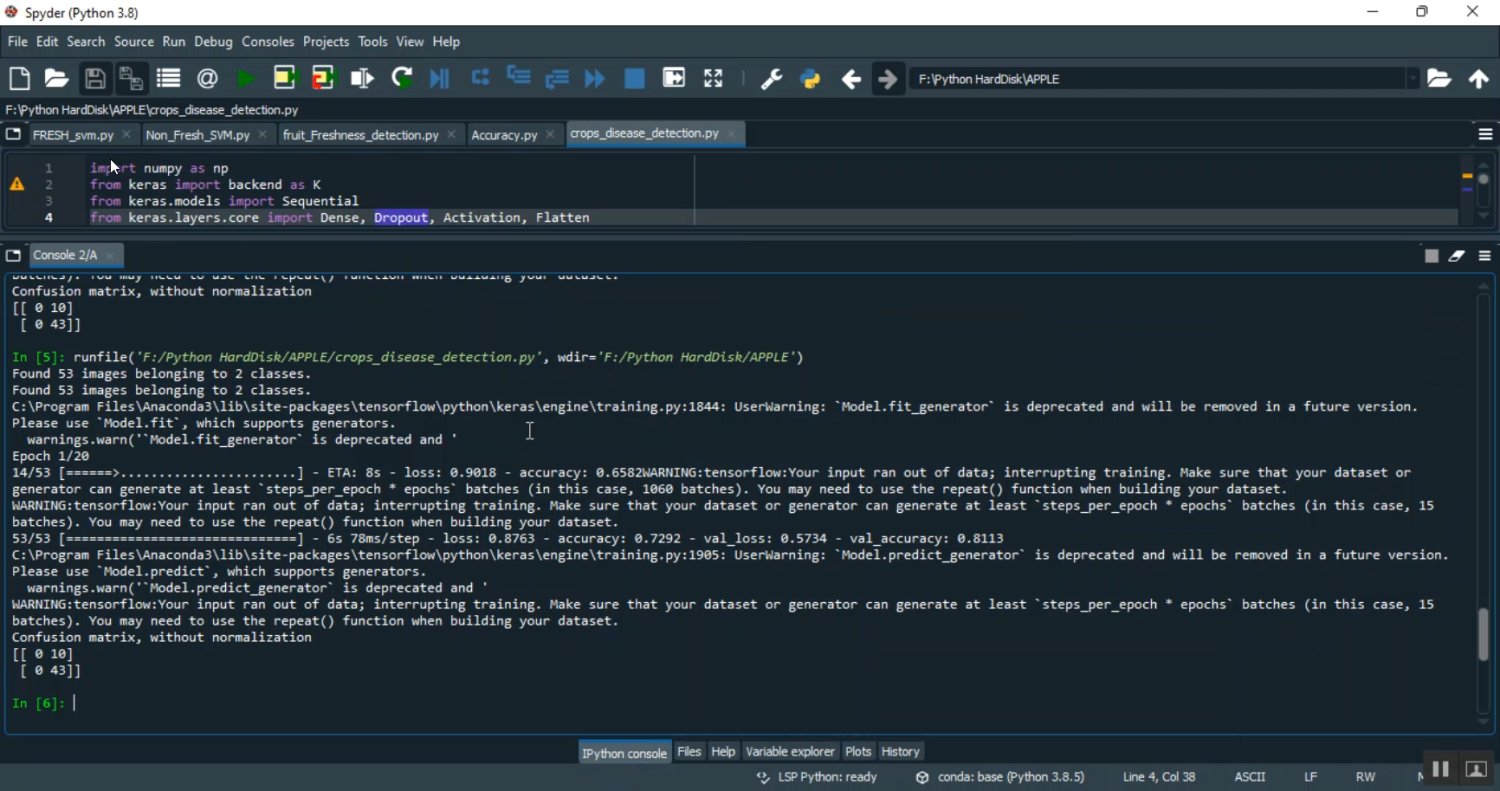Browse working directory folder icon
The image size is (1500, 791).
(x=1439, y=79)
